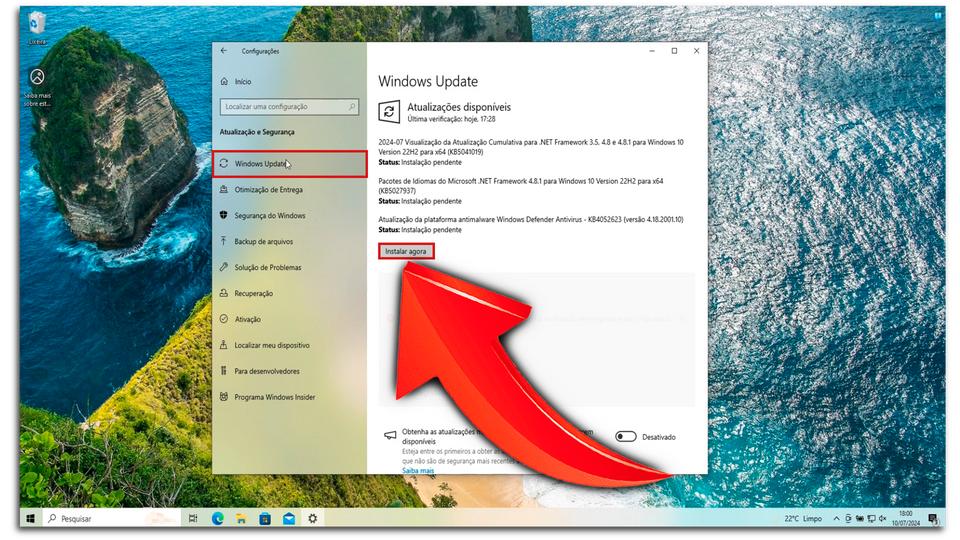The width and height of the screenshot is (960, 540).
Task: Click the megaphone icon beside Obtenha as atualizações
Action: coord(390,435)
